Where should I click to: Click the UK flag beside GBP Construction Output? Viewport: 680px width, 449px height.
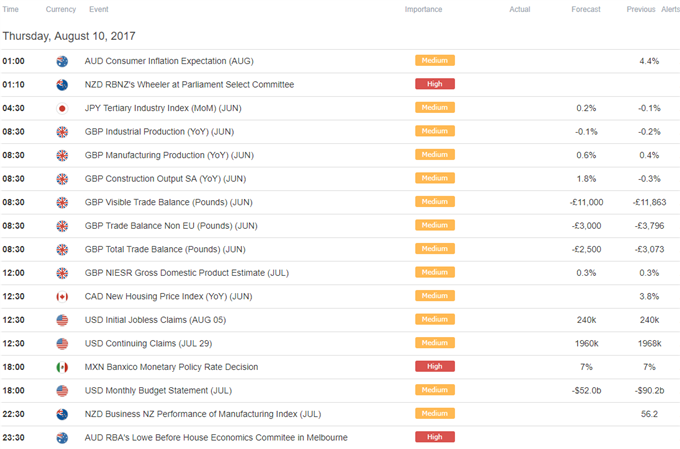(62, 179)
